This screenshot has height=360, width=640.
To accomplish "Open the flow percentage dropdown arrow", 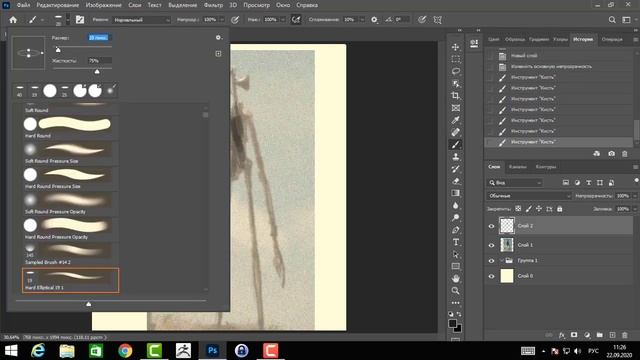I will point(282,20).
